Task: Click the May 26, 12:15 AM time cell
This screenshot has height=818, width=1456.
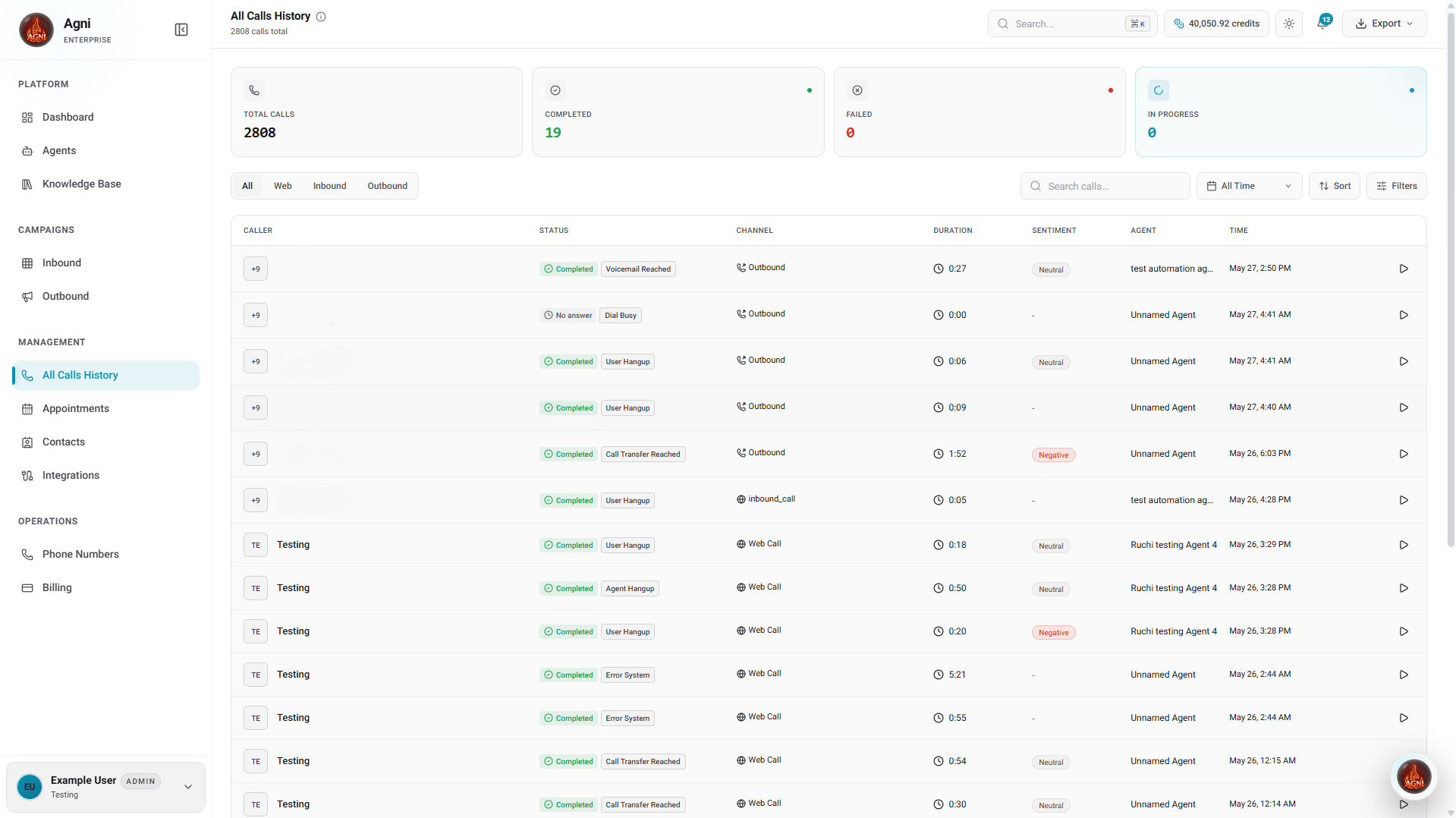Action: coord(1263,761)
